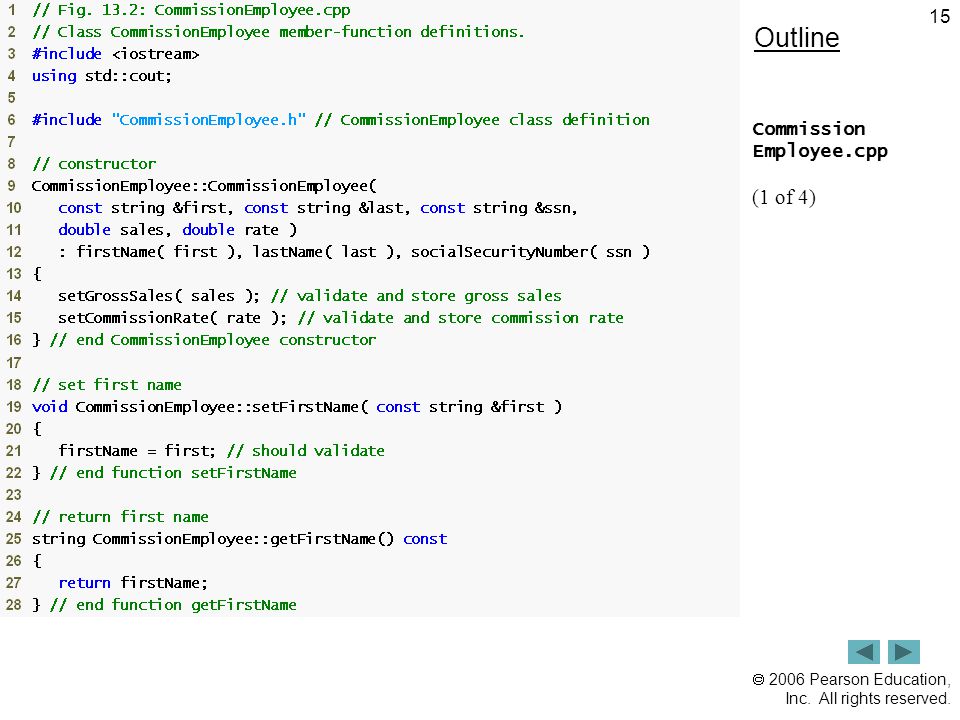Select "// validate and store gross sales" comment
The height and width of the screenshot is (720, 960).
tap(416, 296)
